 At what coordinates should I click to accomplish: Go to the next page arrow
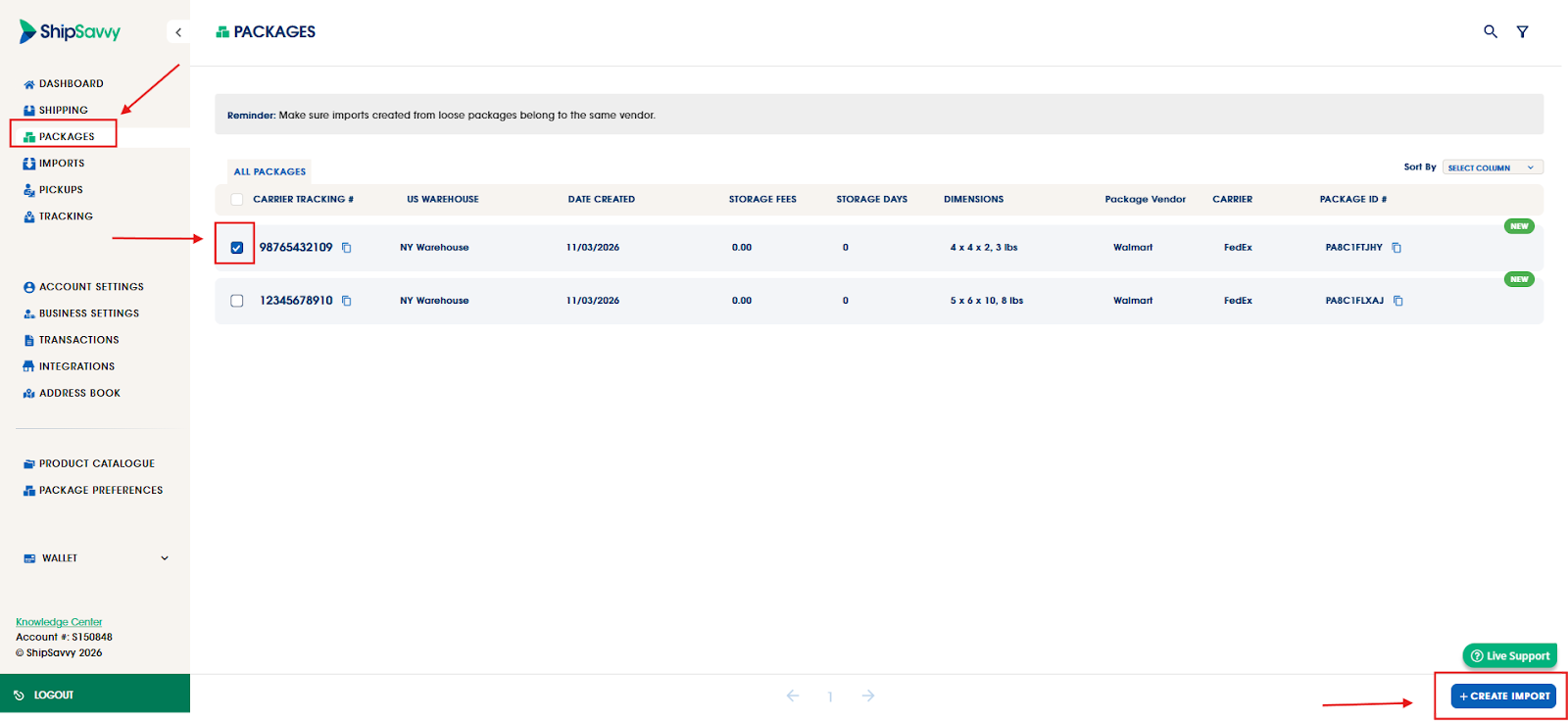pyautogui.click(x=868, y=696)
